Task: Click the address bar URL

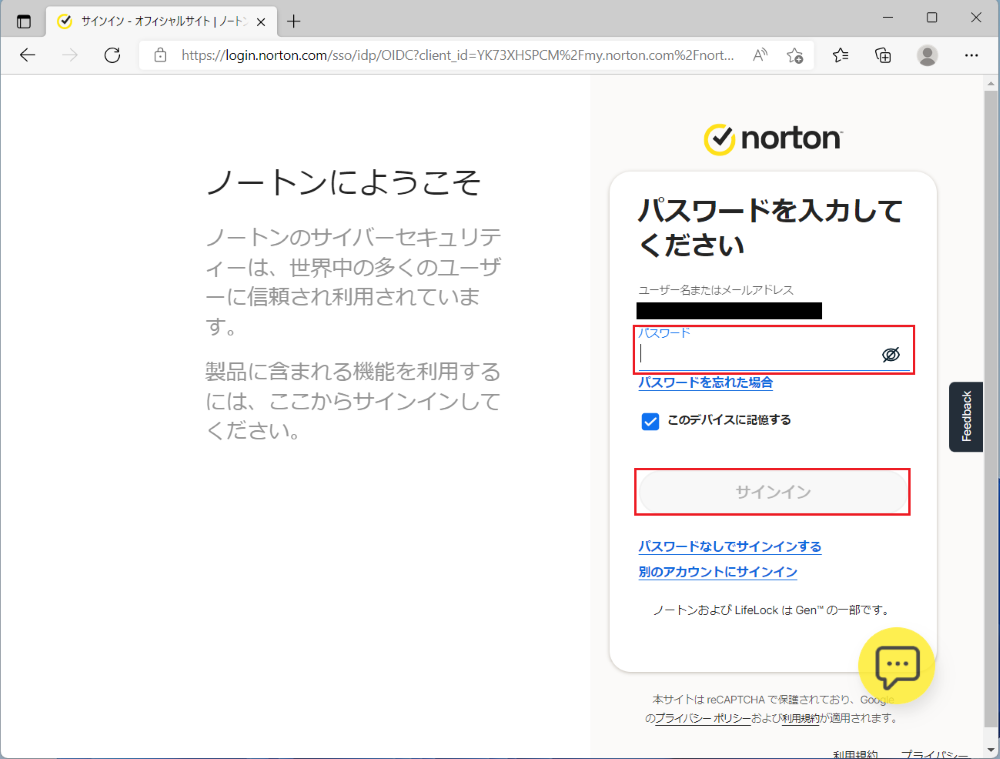Action: pyautogui.click(x=457, y=55)
